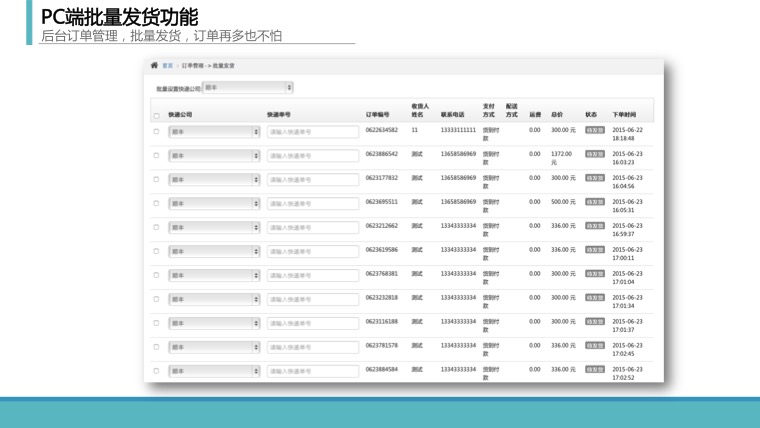
Task: Focus tracking number field for order 0623177832
Action: [x=313, y=180]
